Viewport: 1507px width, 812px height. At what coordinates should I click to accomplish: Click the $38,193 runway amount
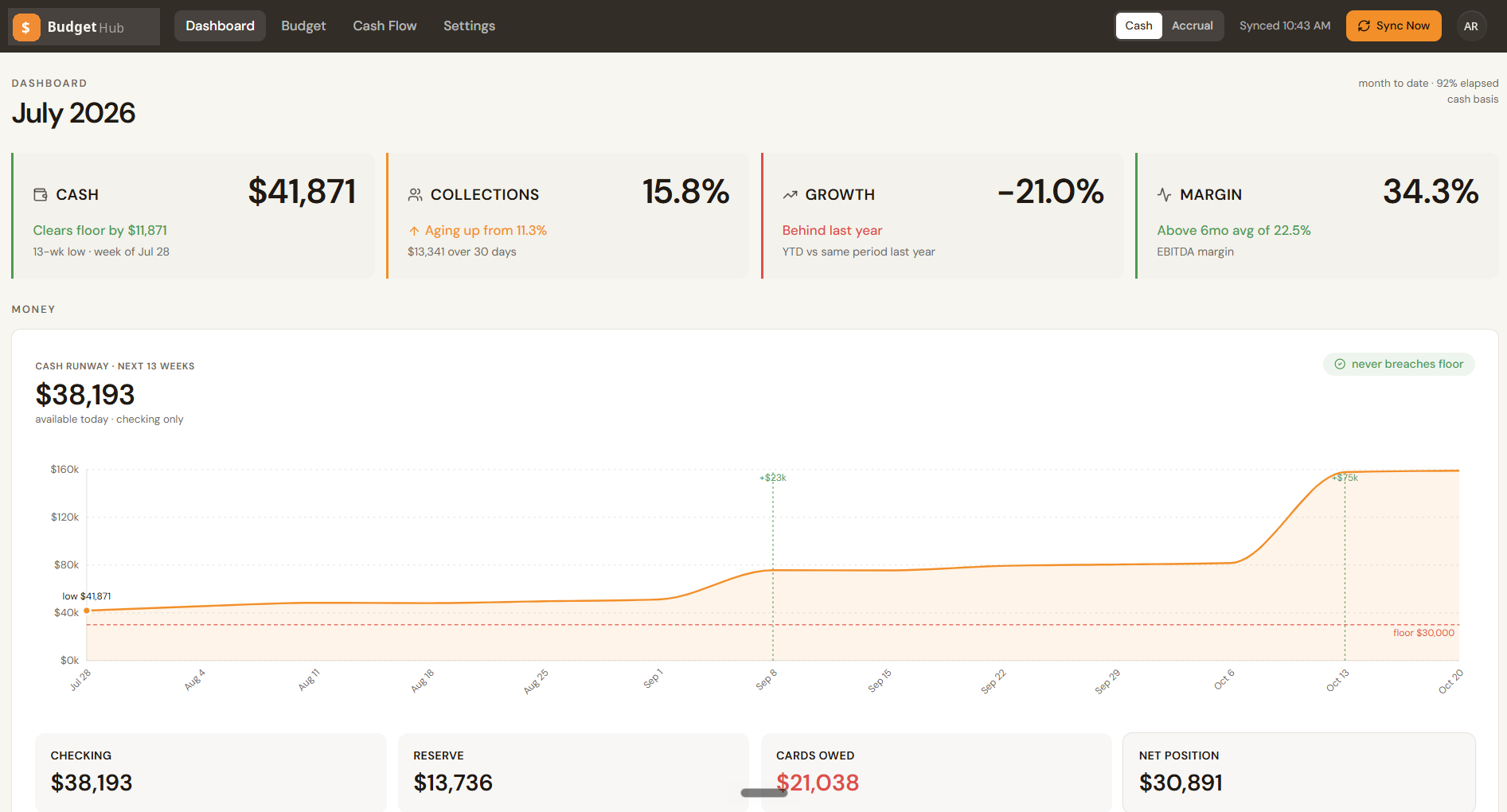click(85, 394)
